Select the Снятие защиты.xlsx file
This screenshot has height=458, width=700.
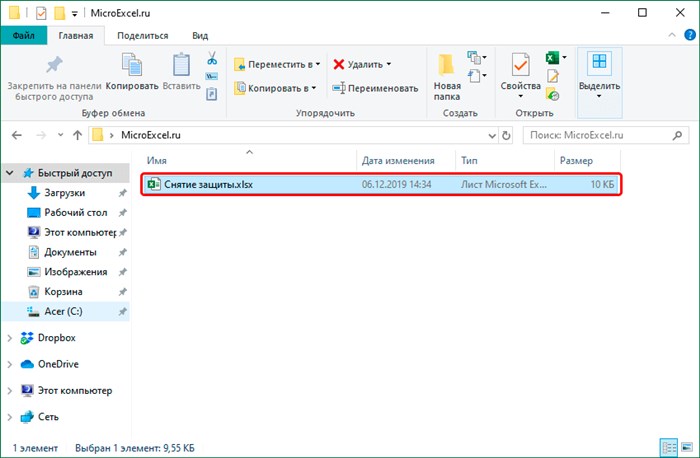pos(381,184)
